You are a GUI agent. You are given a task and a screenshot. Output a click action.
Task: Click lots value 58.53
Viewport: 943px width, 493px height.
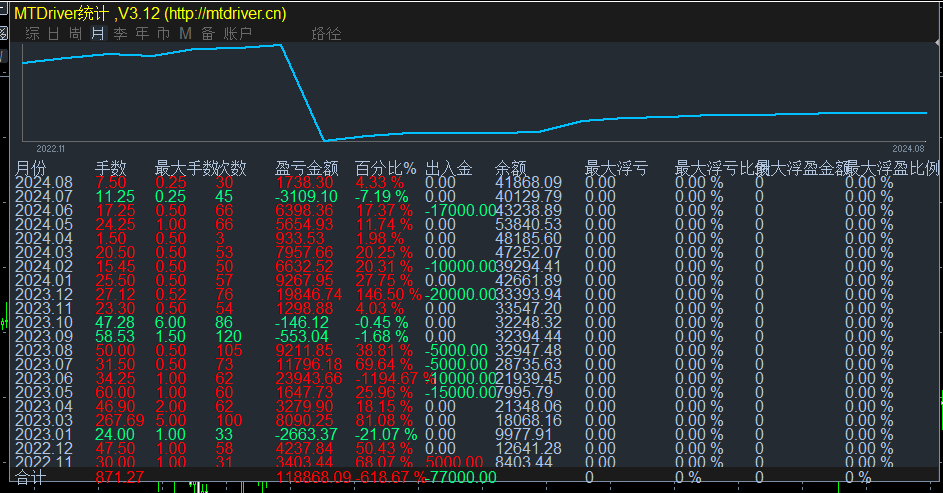point(115,336)
